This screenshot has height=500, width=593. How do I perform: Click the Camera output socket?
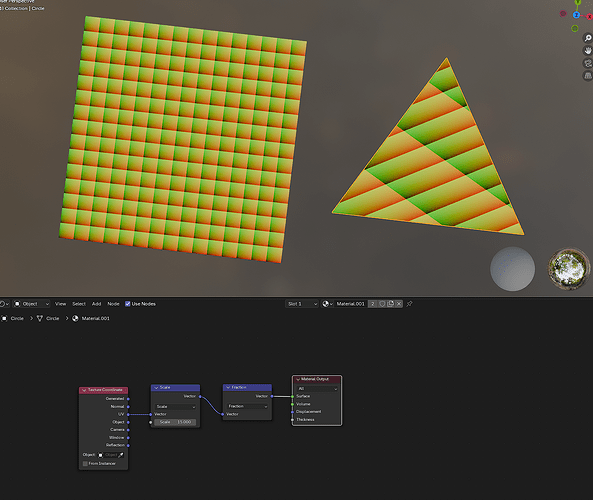click(x=128, y=430)
